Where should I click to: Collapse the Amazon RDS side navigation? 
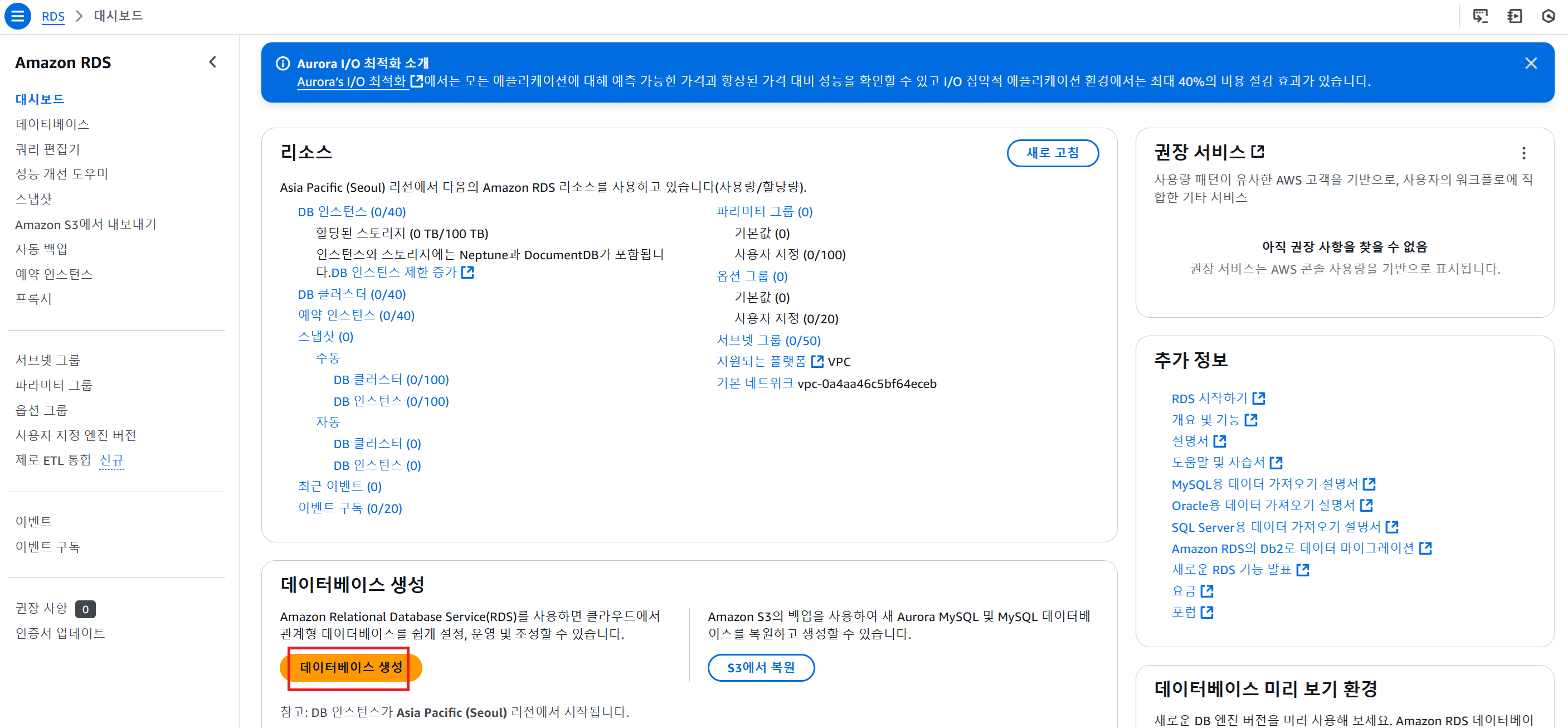(212, 62)
